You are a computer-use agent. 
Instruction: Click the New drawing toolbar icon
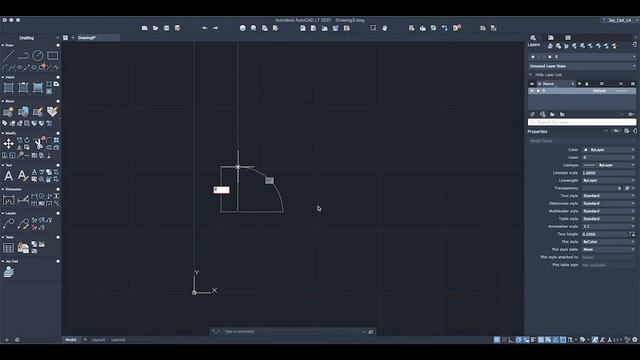coord(144,28)
